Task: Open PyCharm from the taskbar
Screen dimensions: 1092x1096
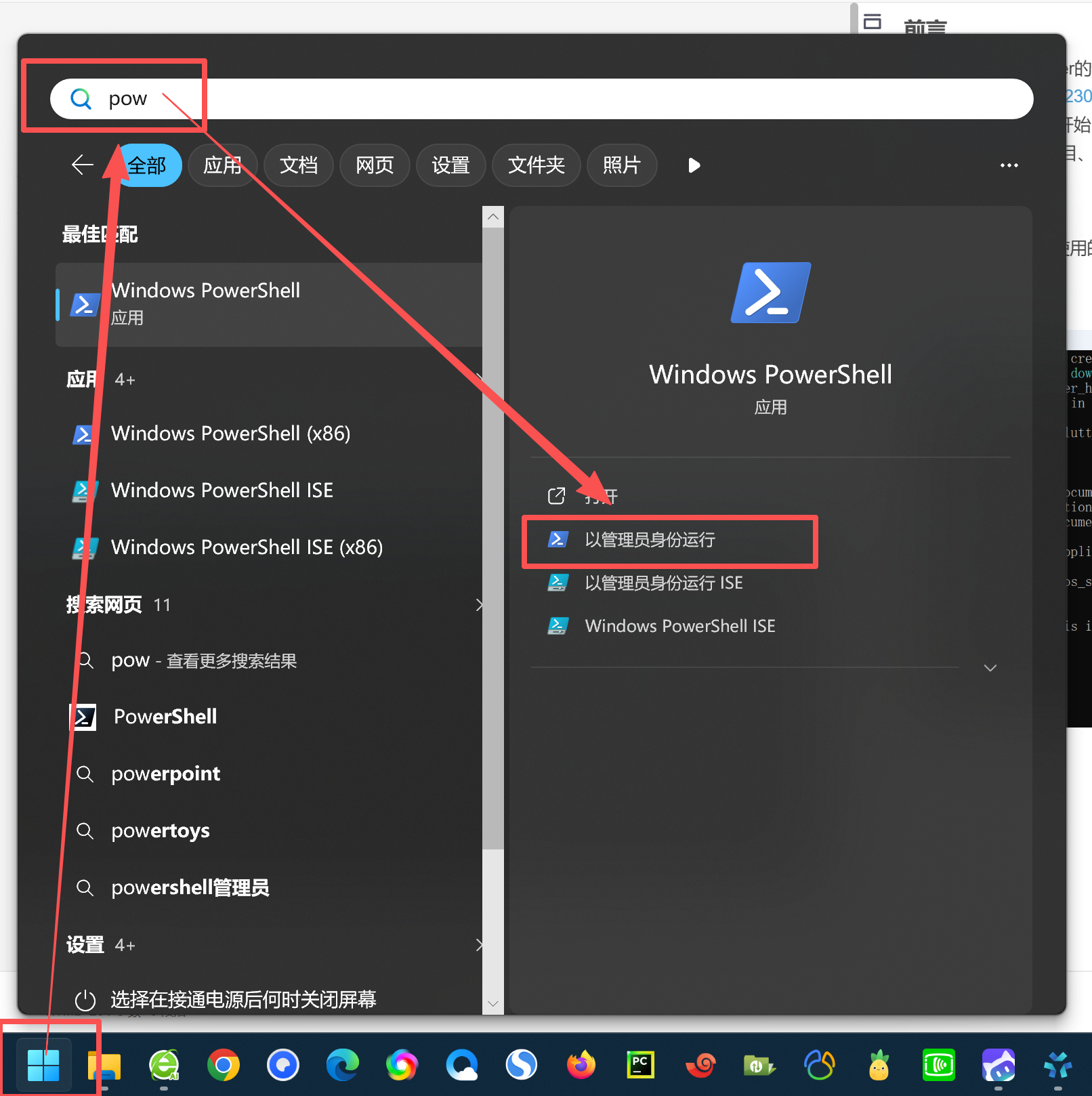Action: tap(641, 1066)
